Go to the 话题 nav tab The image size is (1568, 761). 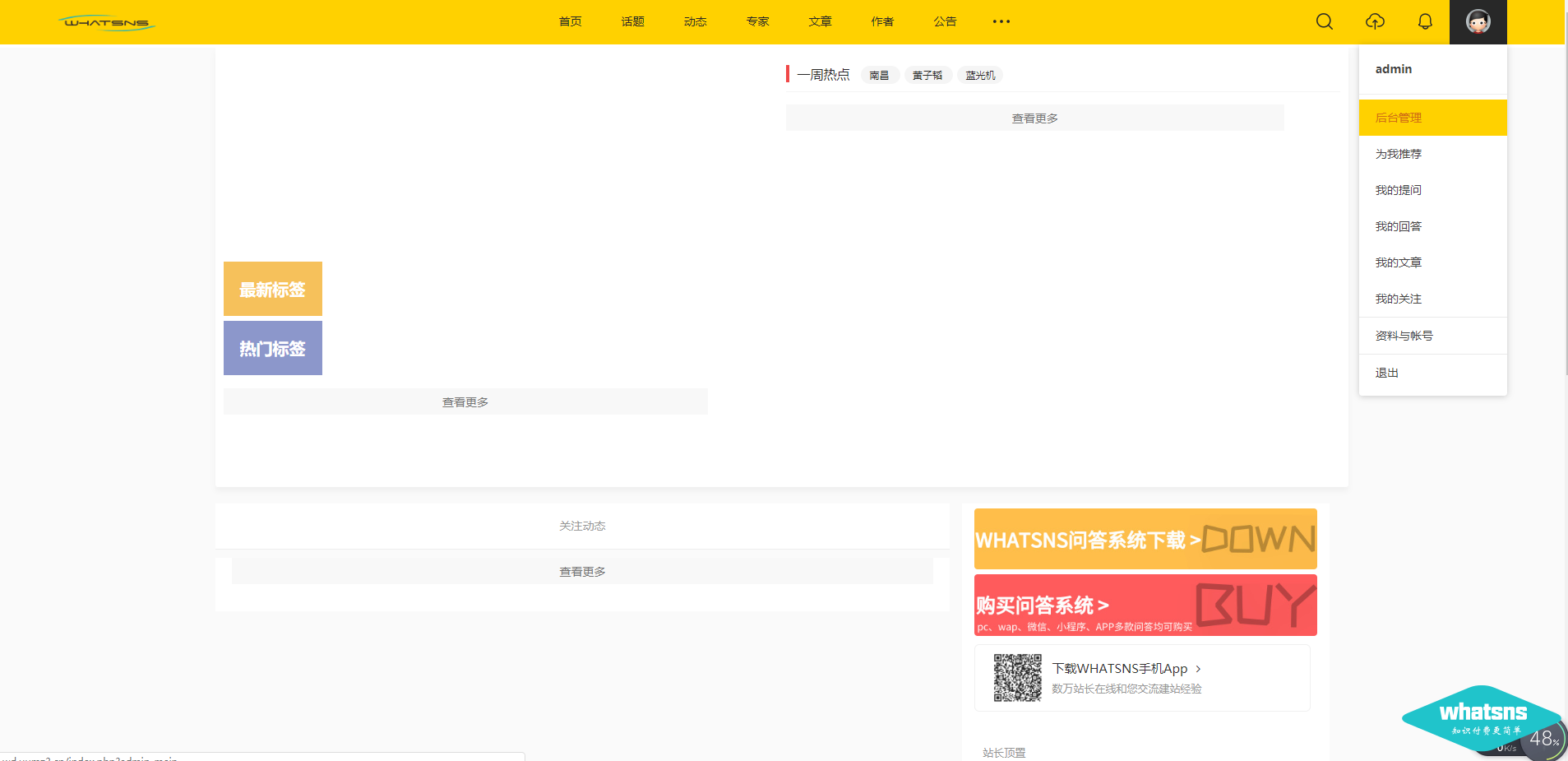point(632,21)
